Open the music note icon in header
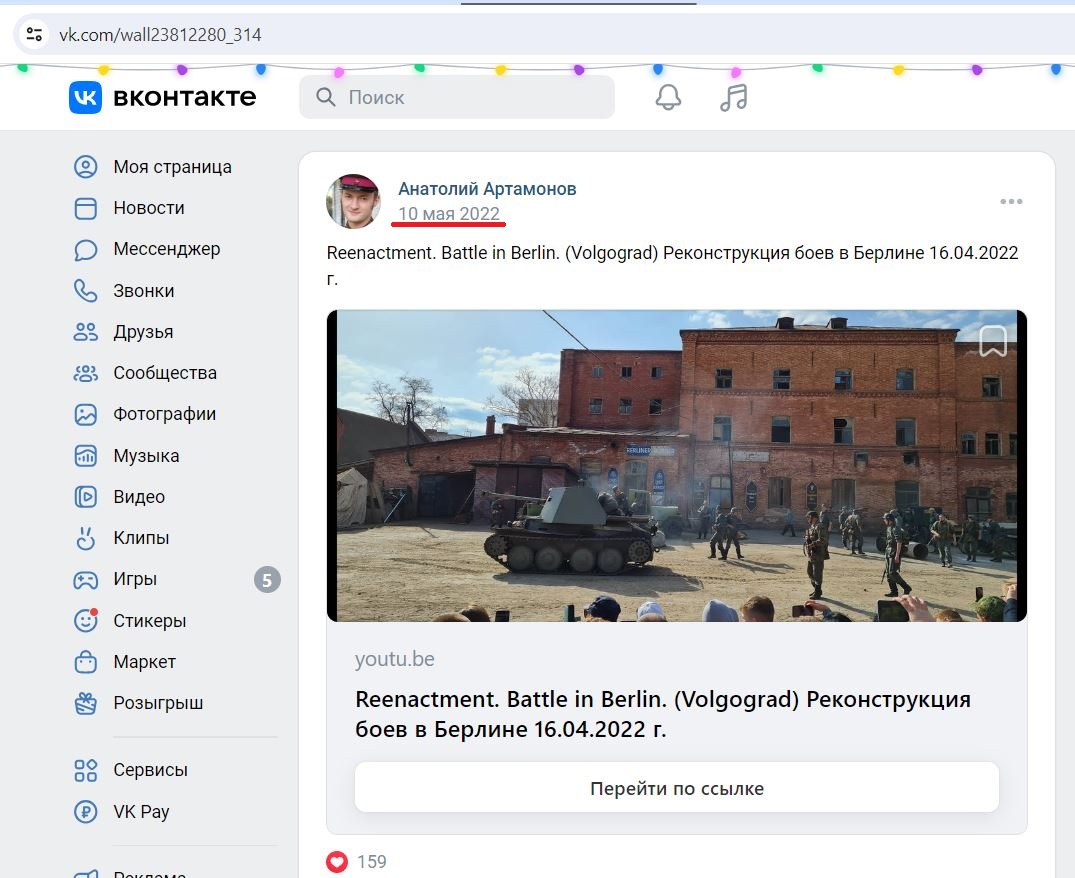The image size is (1075, 878). pos(734,97)
